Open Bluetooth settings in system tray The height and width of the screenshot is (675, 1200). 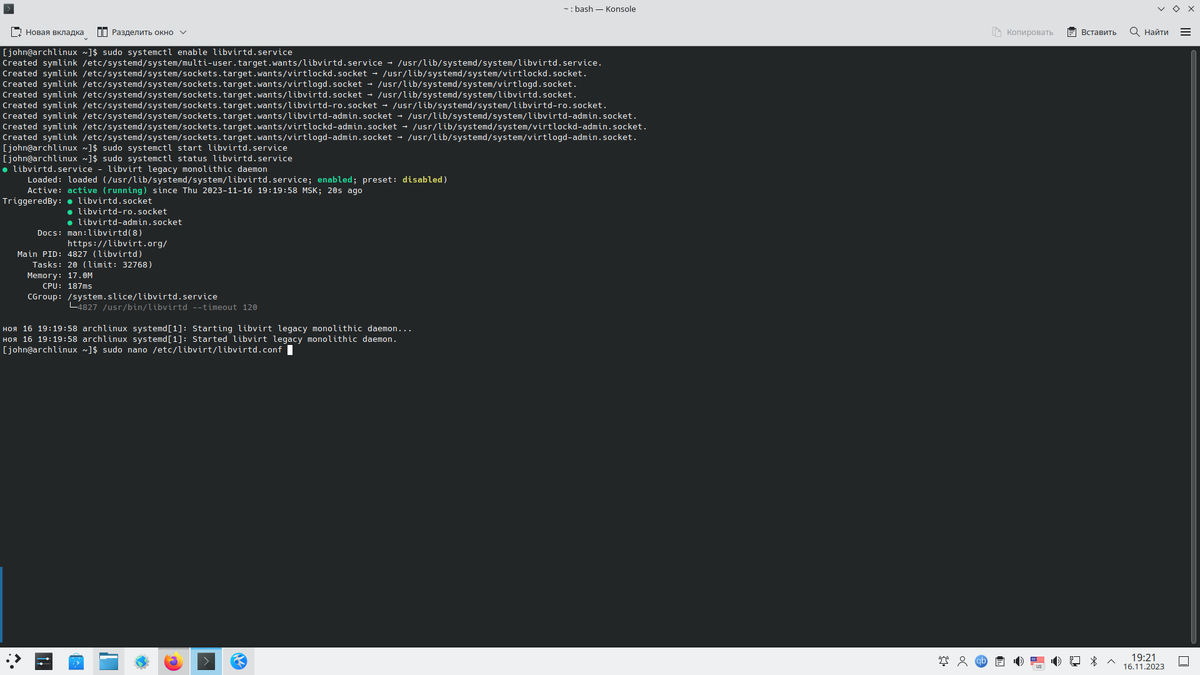pos(1094,661)
